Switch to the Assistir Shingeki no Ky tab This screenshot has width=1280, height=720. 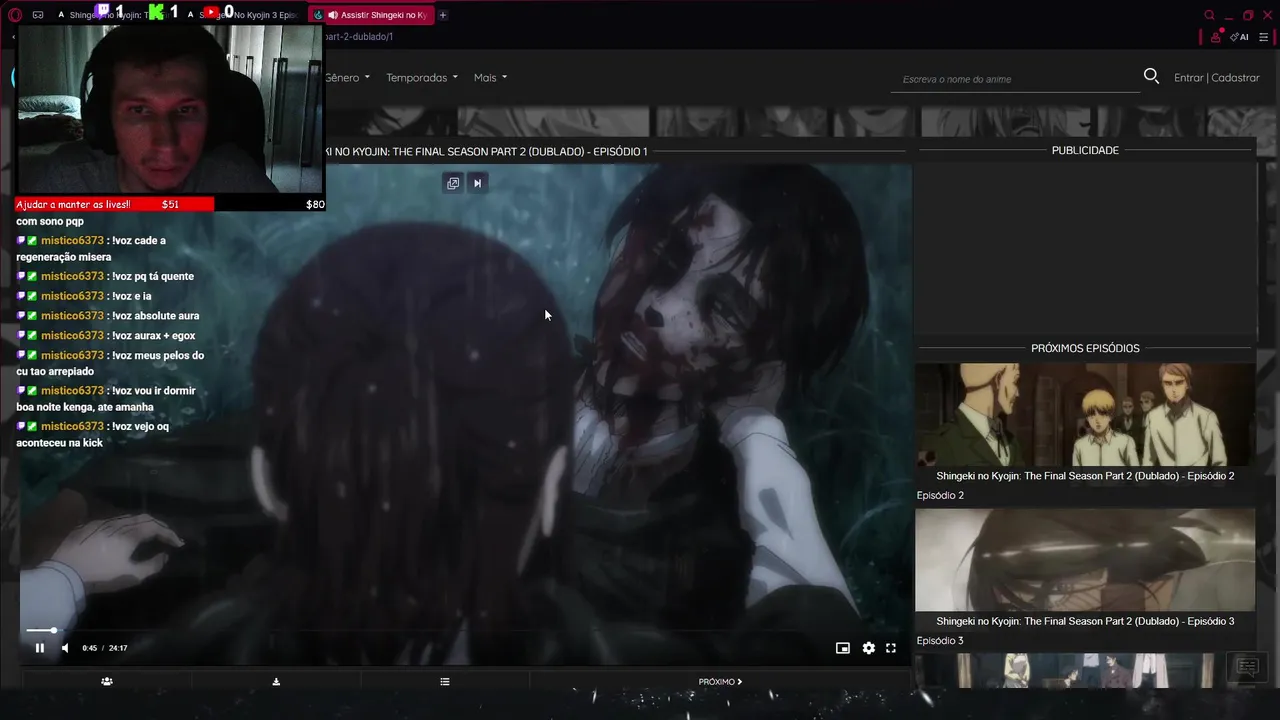[x=371, y=15]
